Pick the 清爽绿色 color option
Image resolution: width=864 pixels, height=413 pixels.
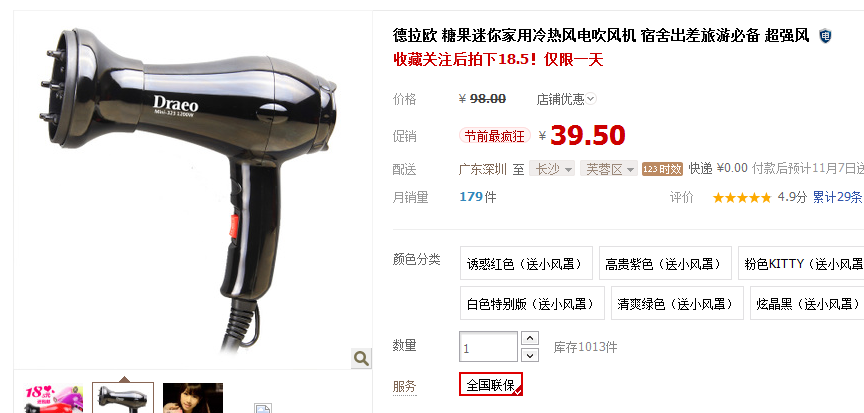677,303
